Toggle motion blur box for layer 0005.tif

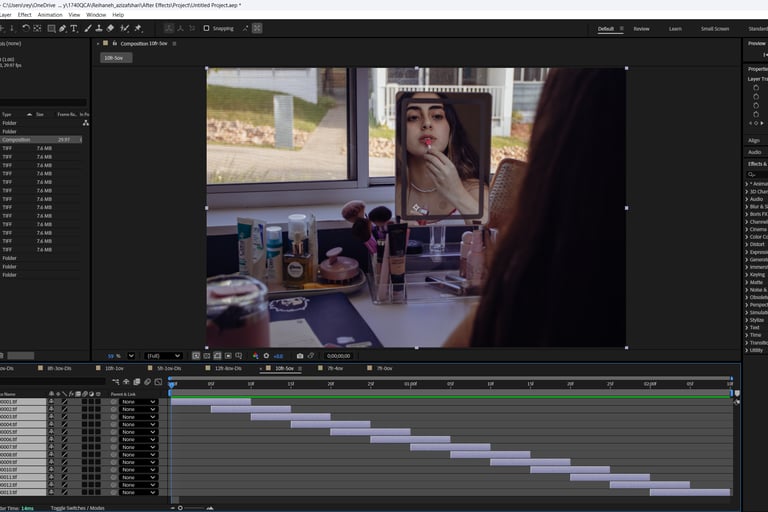(84, 432)
